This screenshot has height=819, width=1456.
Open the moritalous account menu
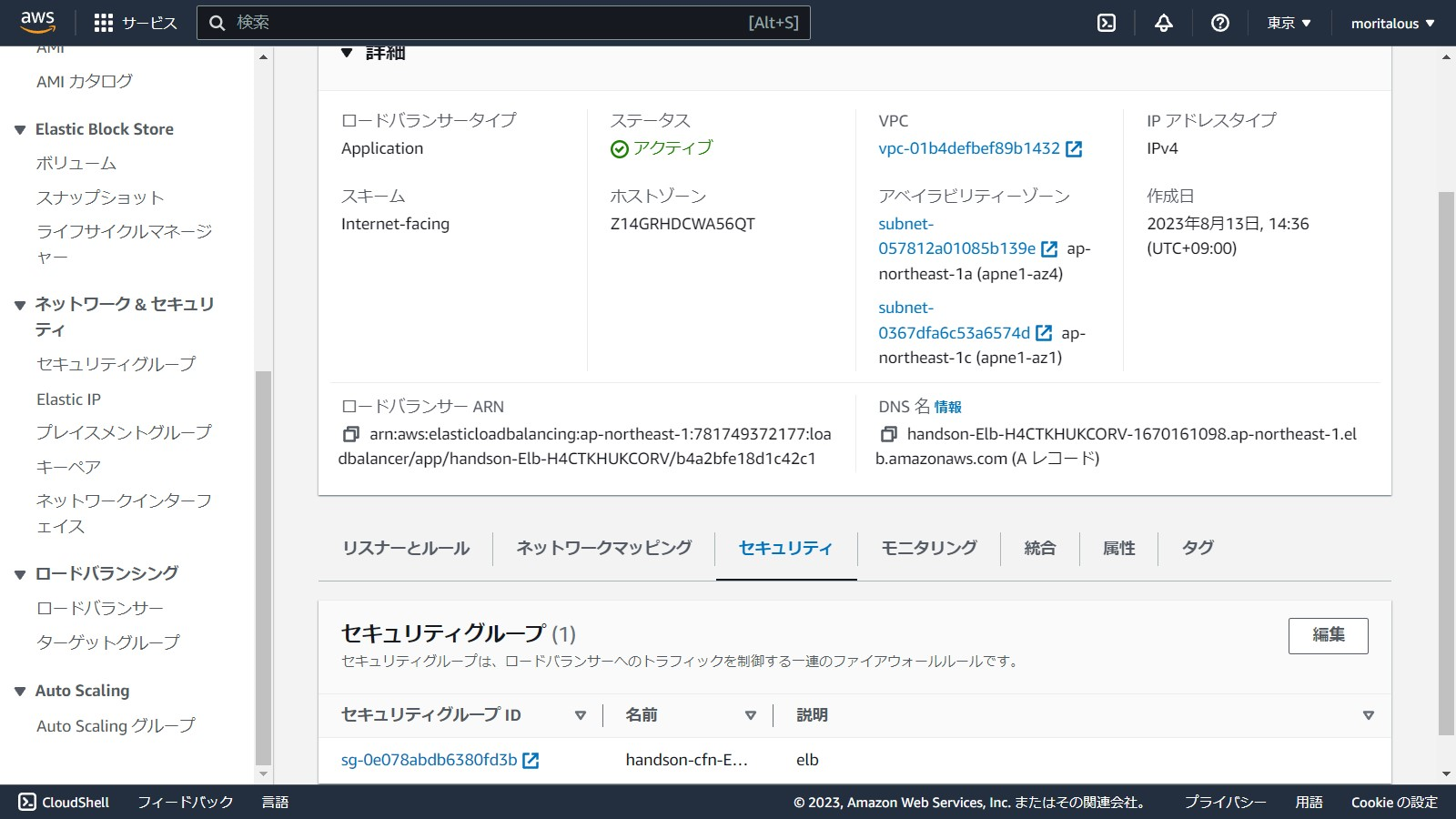(x=1392, y=23)
